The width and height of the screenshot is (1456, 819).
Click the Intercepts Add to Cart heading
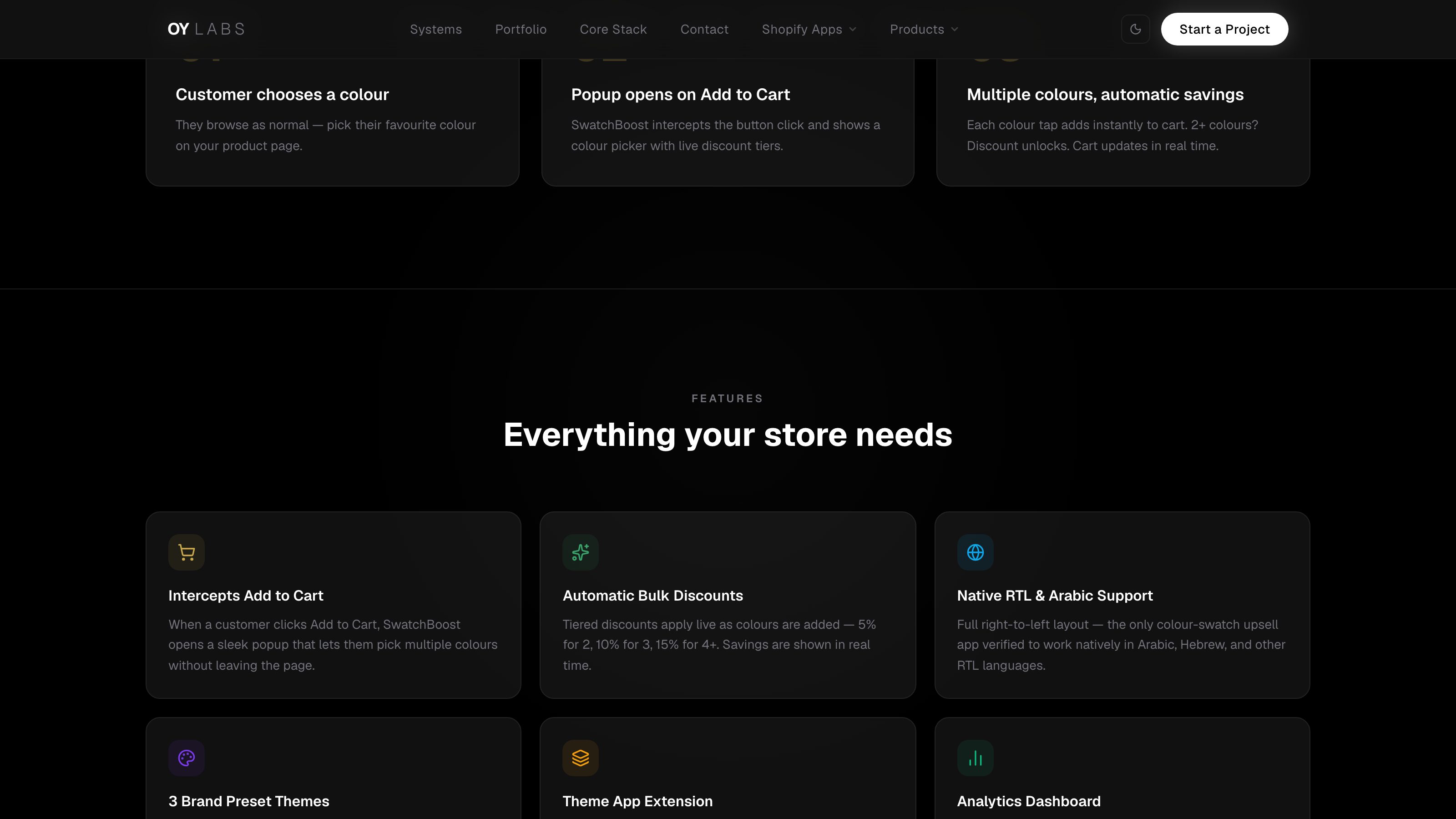coord(246,595)
